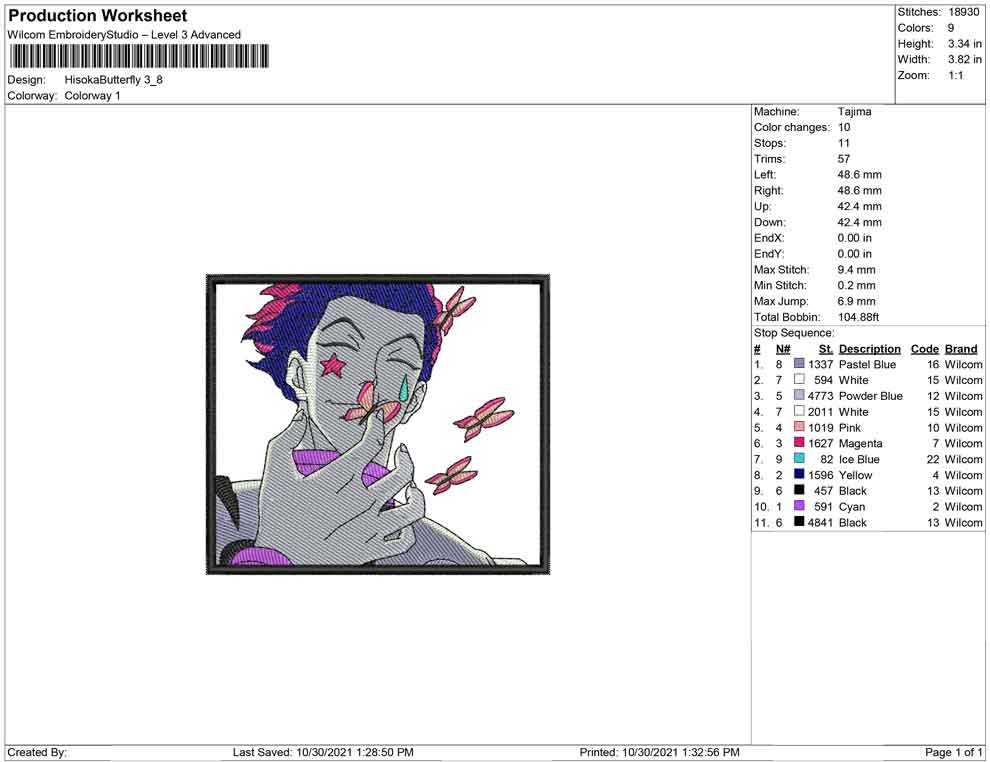This screenshot has height=762, width=990.
Task: Click the 'Magenta' description text
Action: [861, 443]
